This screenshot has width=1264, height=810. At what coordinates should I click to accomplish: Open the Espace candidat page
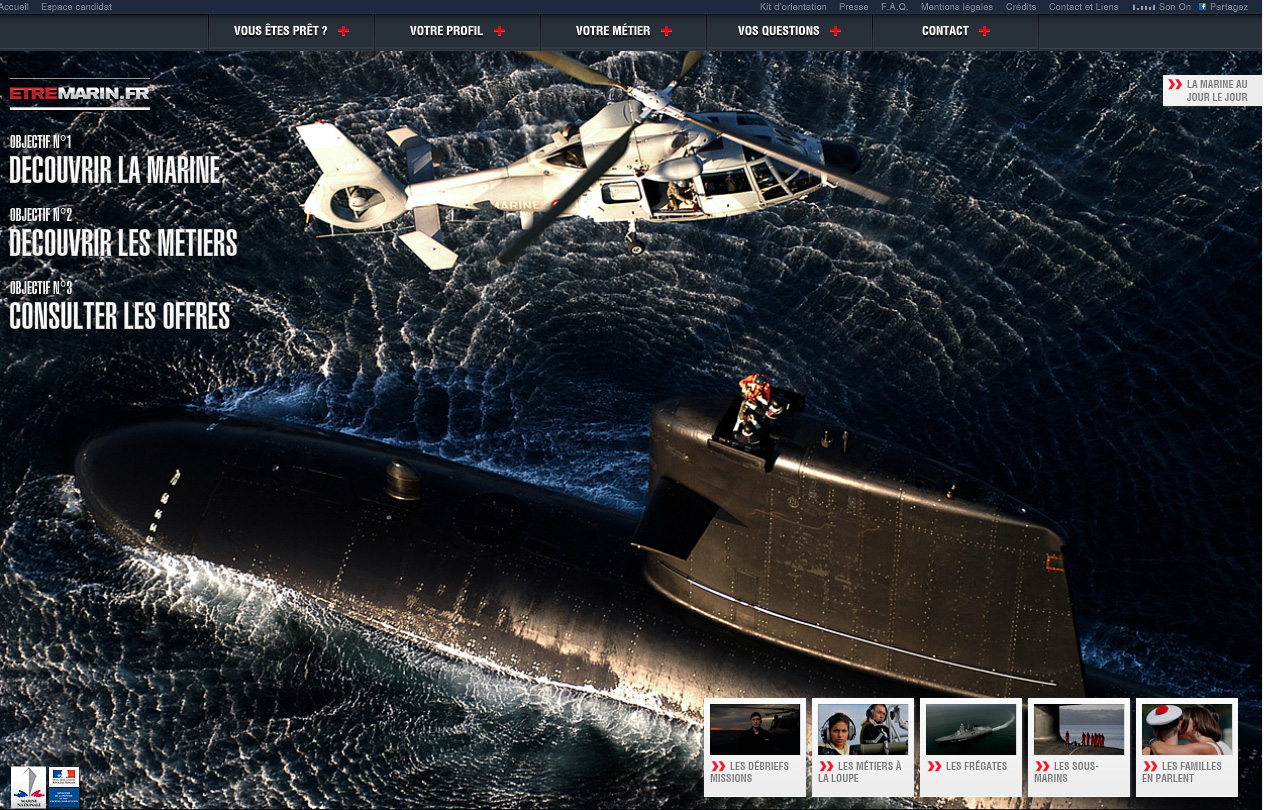pyautogui.click(x=76, y=7)
